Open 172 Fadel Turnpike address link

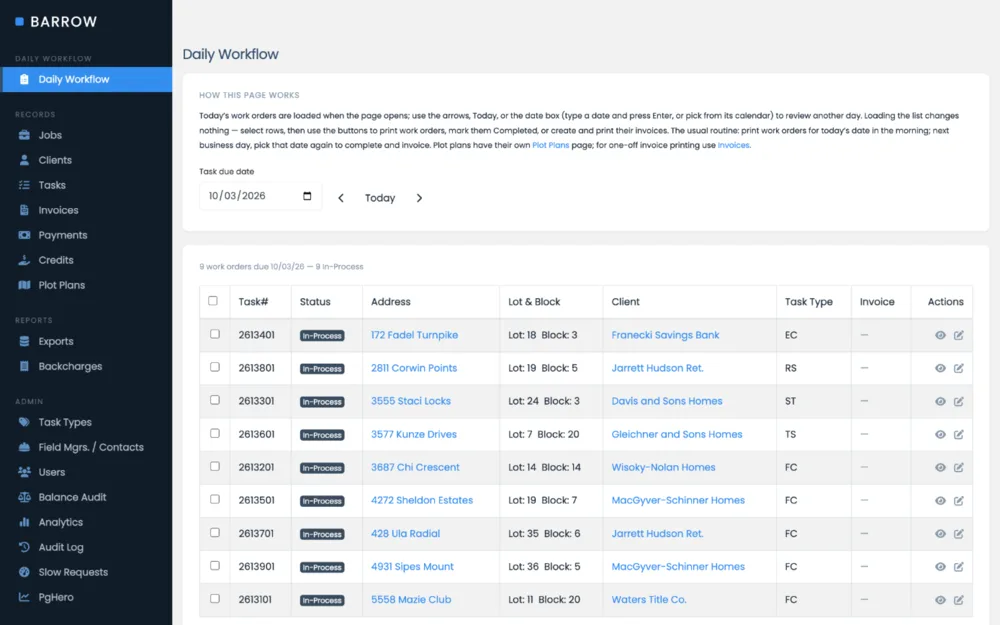(415, 335)
